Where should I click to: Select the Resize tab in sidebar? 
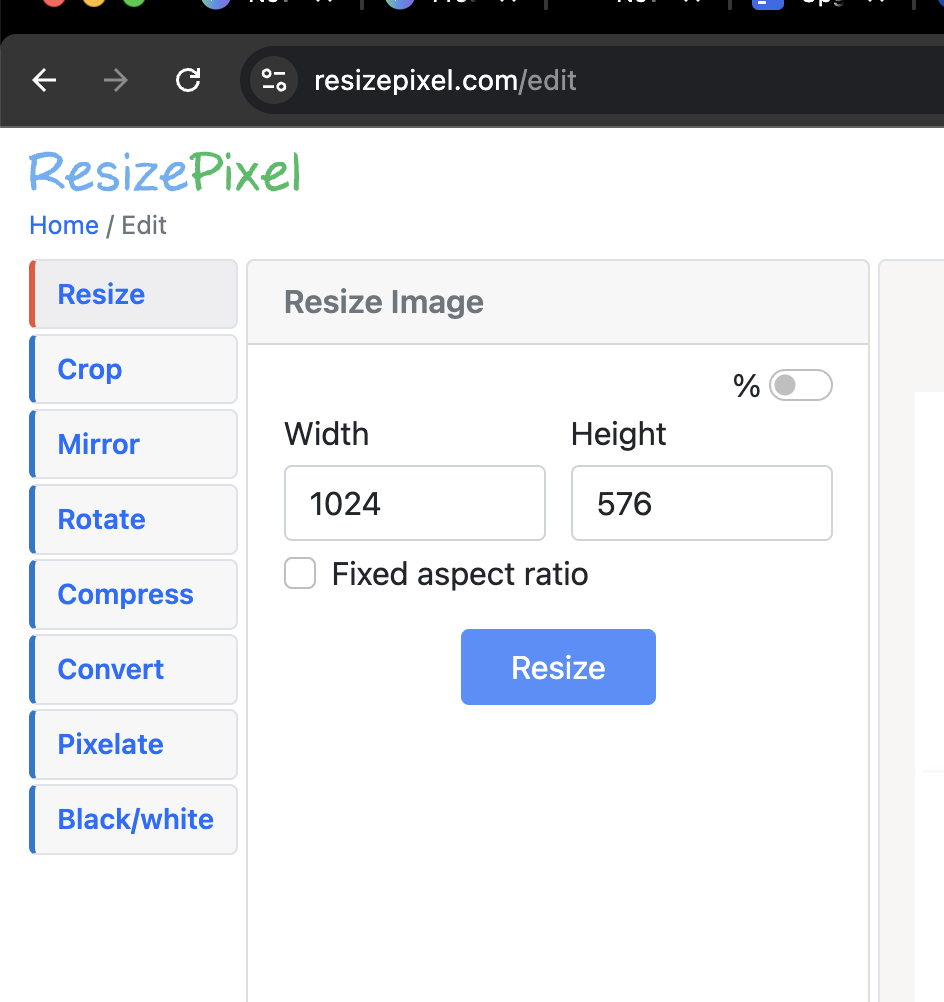[134, 294]
